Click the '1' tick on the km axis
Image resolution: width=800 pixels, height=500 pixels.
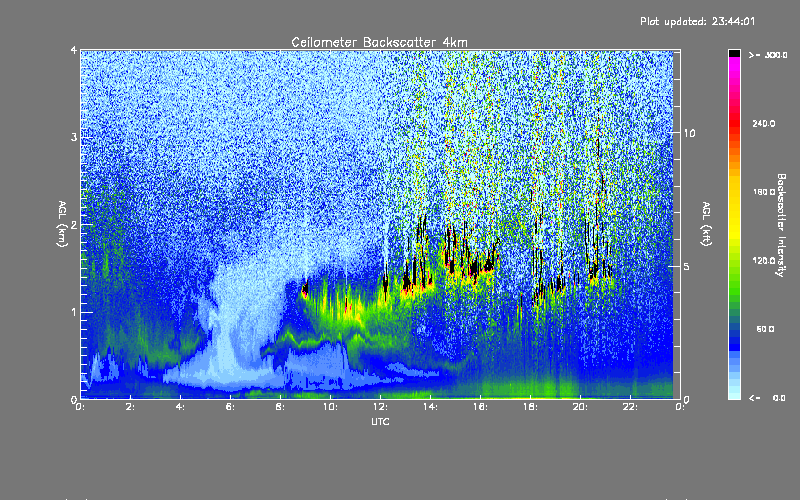pos(74,312)
